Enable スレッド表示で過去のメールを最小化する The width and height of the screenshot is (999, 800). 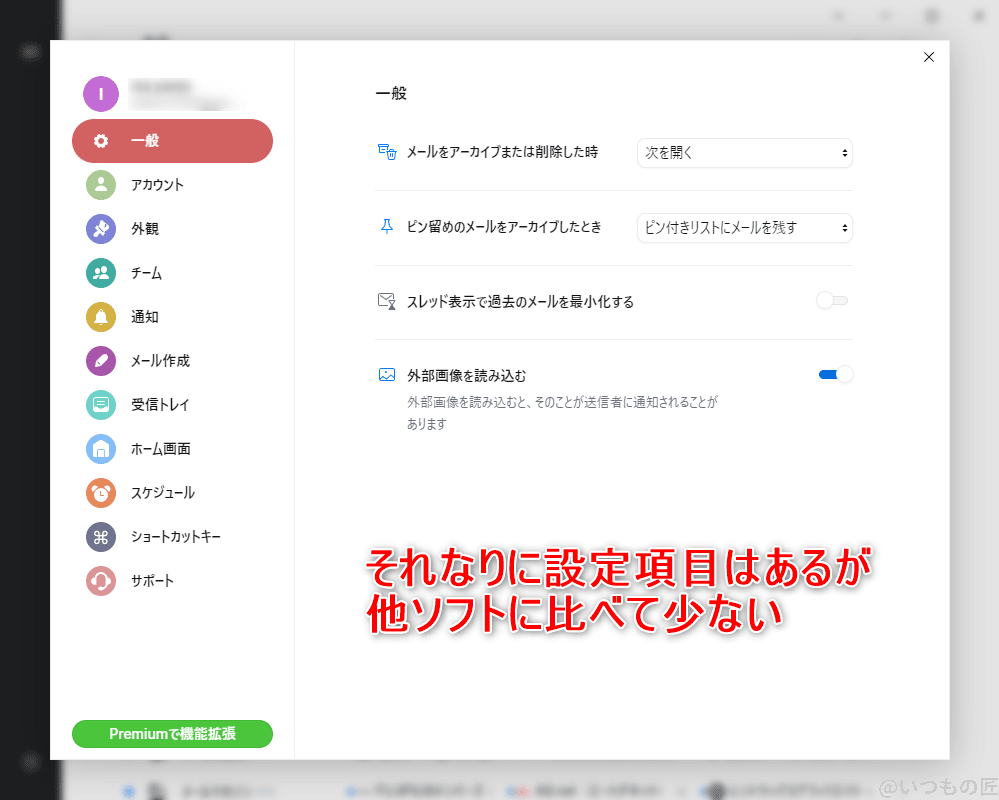[831, 299]
